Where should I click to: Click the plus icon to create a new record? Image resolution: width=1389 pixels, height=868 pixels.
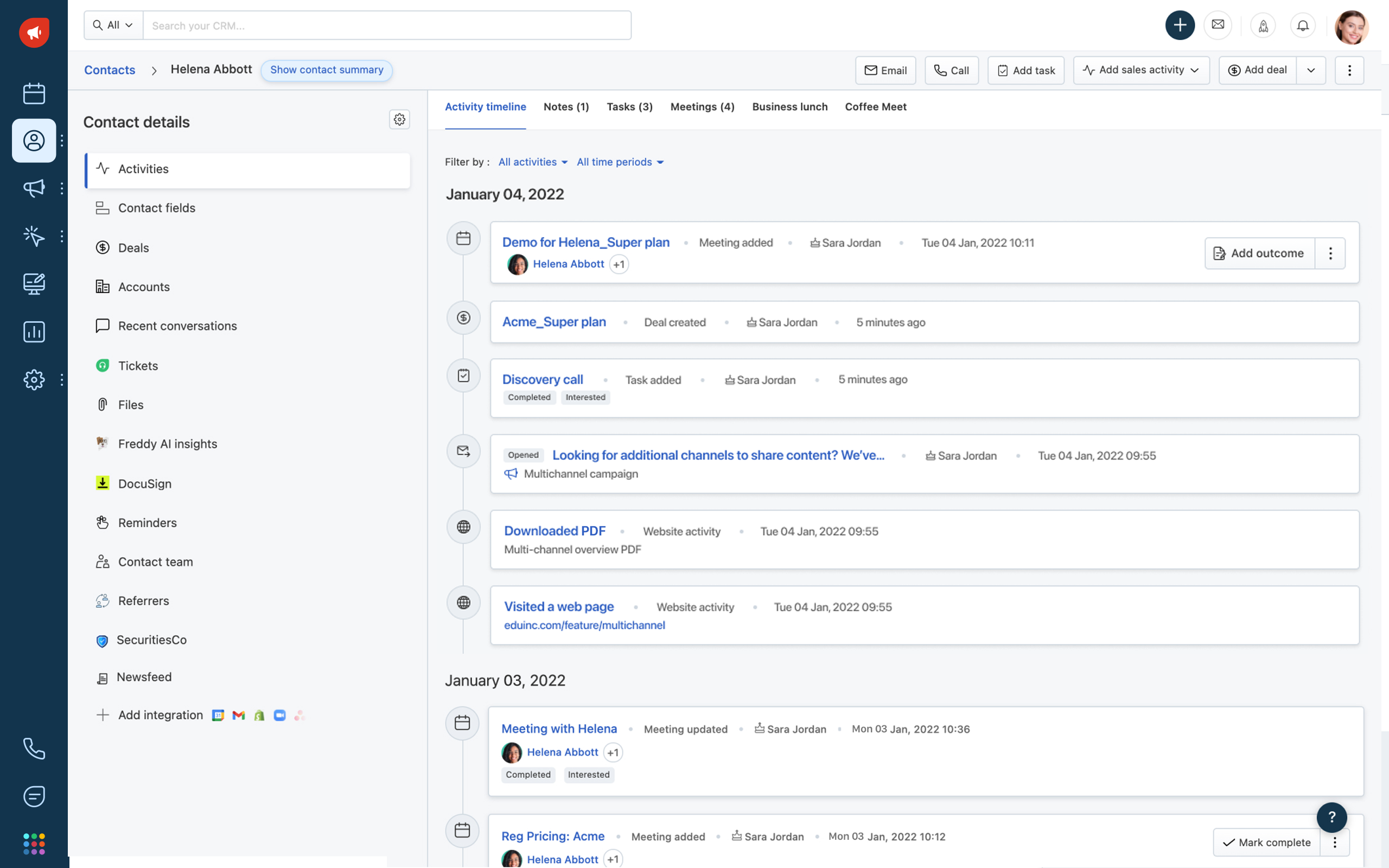(x=1180, y=25)
